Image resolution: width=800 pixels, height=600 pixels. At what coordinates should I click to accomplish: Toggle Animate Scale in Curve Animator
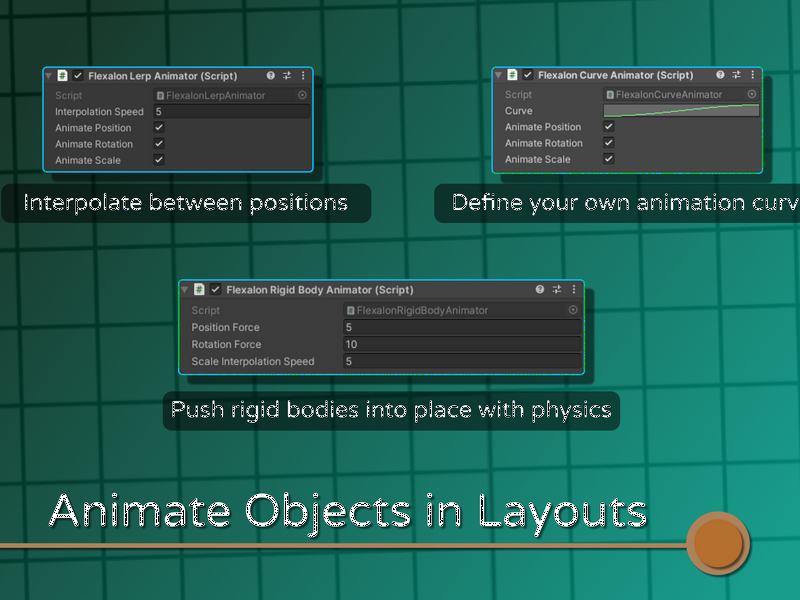(x=609, y=159)
